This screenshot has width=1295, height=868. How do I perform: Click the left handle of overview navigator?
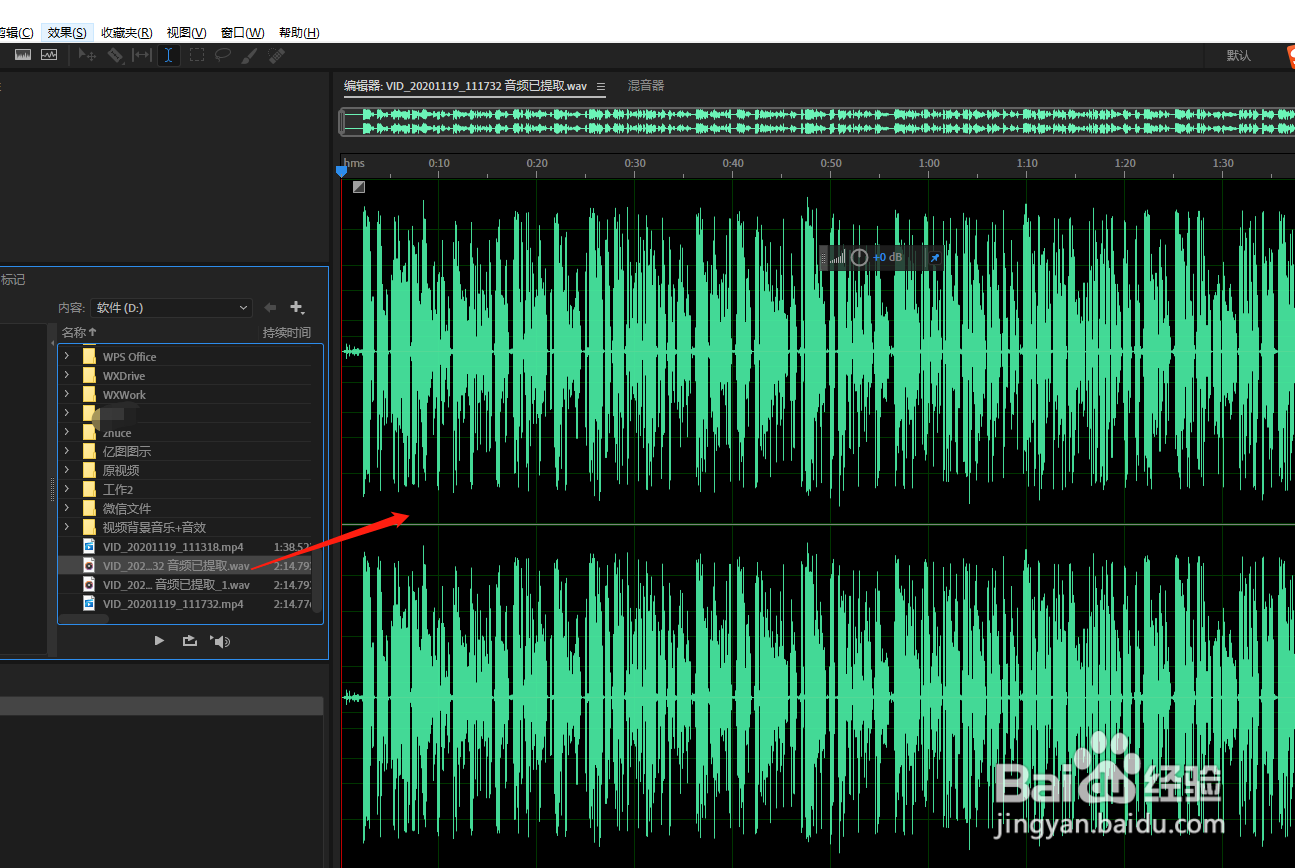point(342,122)
